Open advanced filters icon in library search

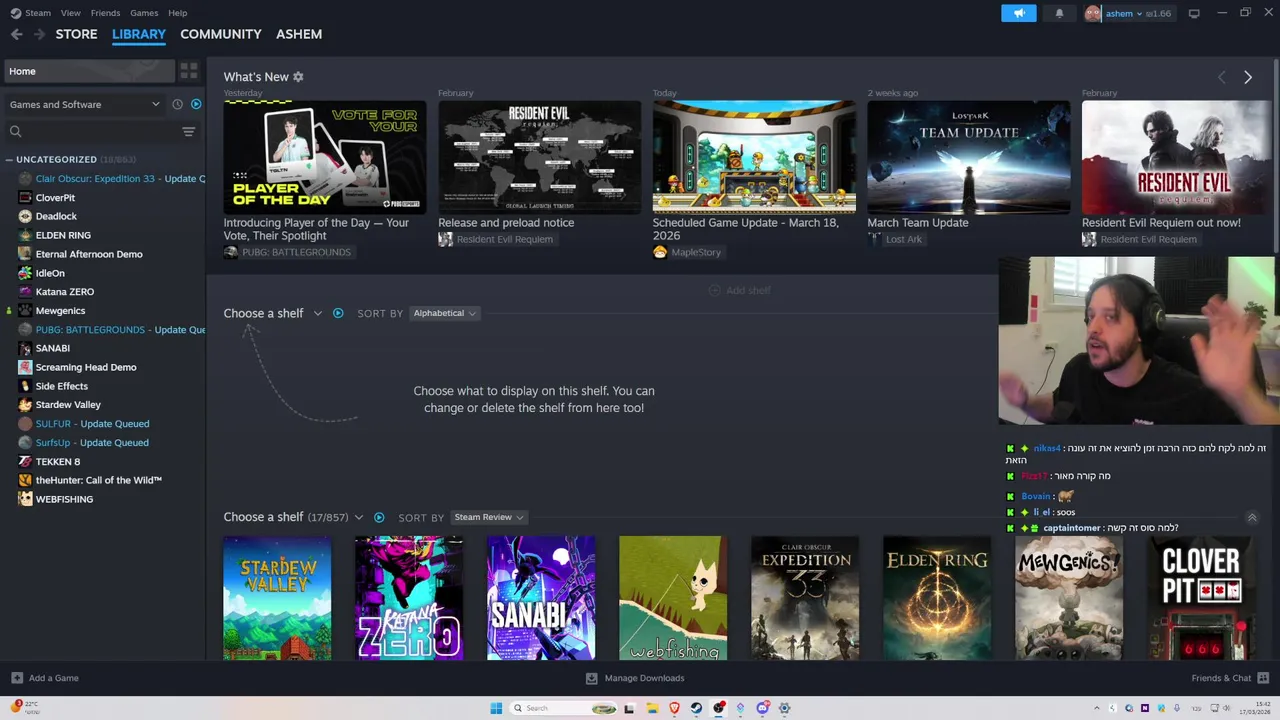tap(188, 131)
